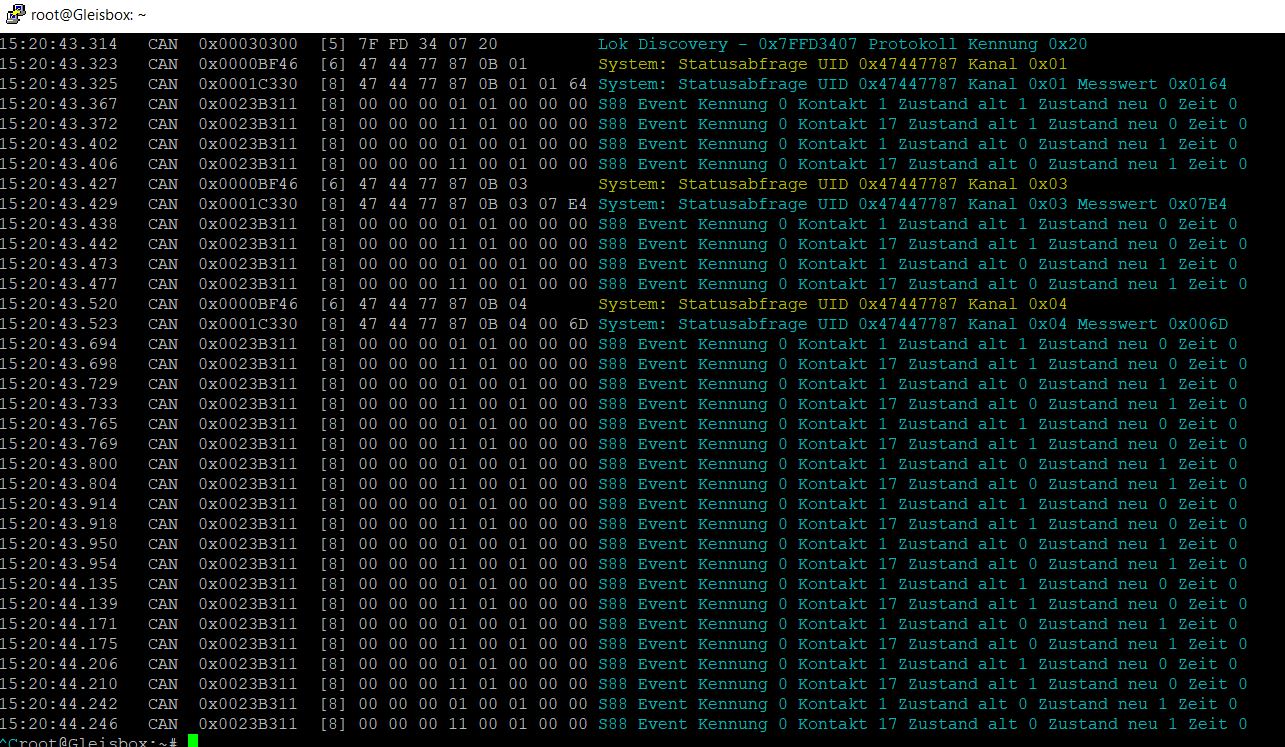Screen dimensions: 1285x747
Task: Click Kanal 0x01 in the 15:20:43.323 row
Action: (1018, 64)
